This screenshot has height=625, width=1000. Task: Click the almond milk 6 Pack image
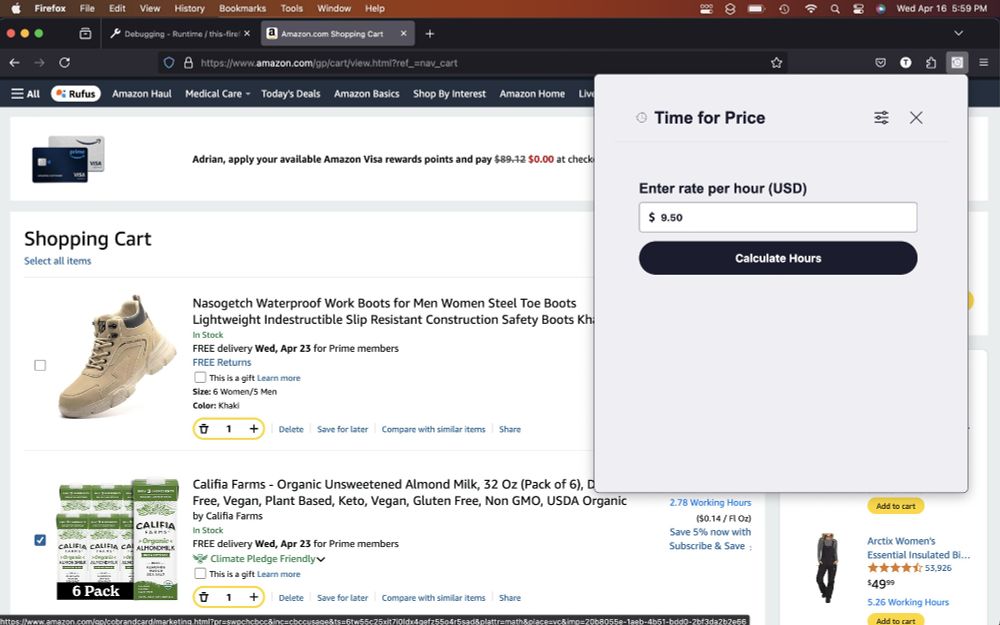click(118, 540)
